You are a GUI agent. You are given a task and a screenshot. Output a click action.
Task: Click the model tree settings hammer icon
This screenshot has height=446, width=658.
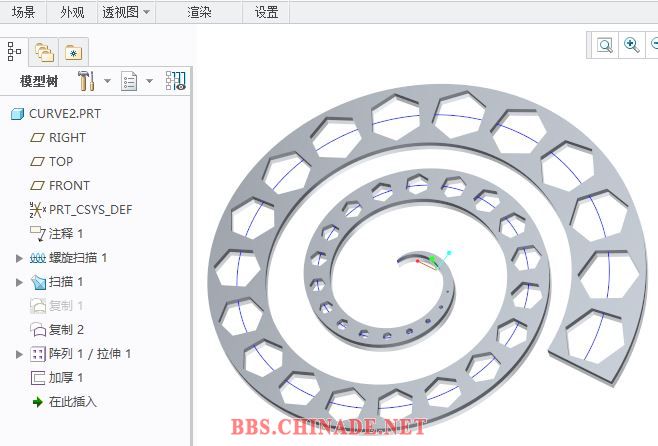pos(86,81)
